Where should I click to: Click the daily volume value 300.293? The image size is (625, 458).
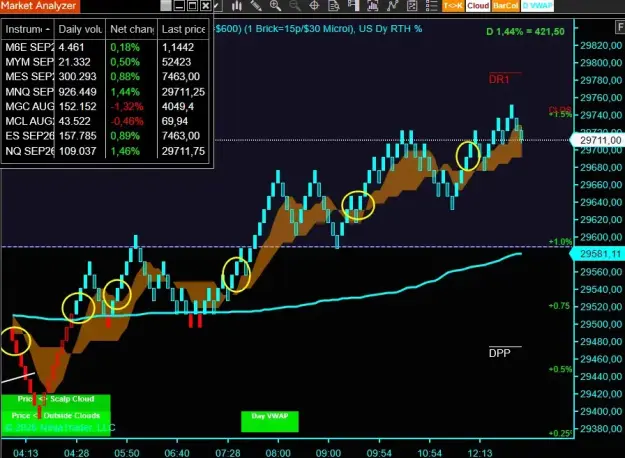[x=77, y=77]
